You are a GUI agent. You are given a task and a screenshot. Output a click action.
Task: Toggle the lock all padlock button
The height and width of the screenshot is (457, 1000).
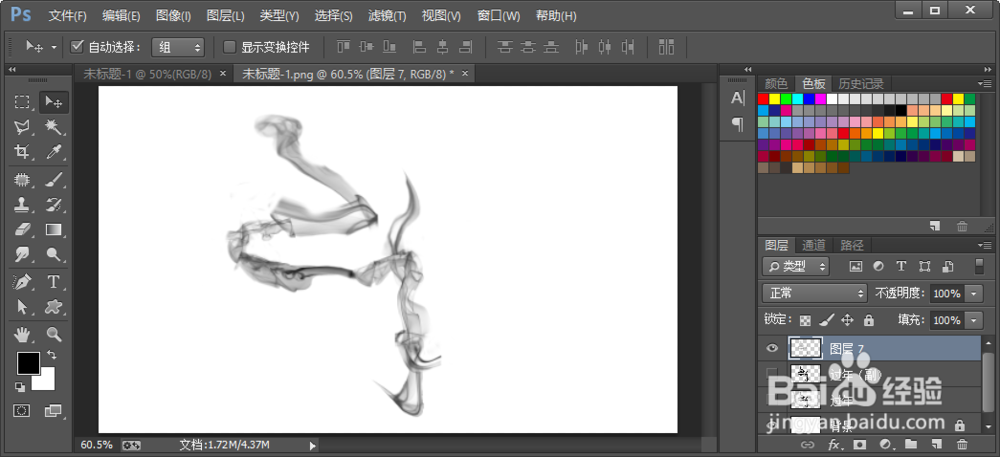coord(869,319)
